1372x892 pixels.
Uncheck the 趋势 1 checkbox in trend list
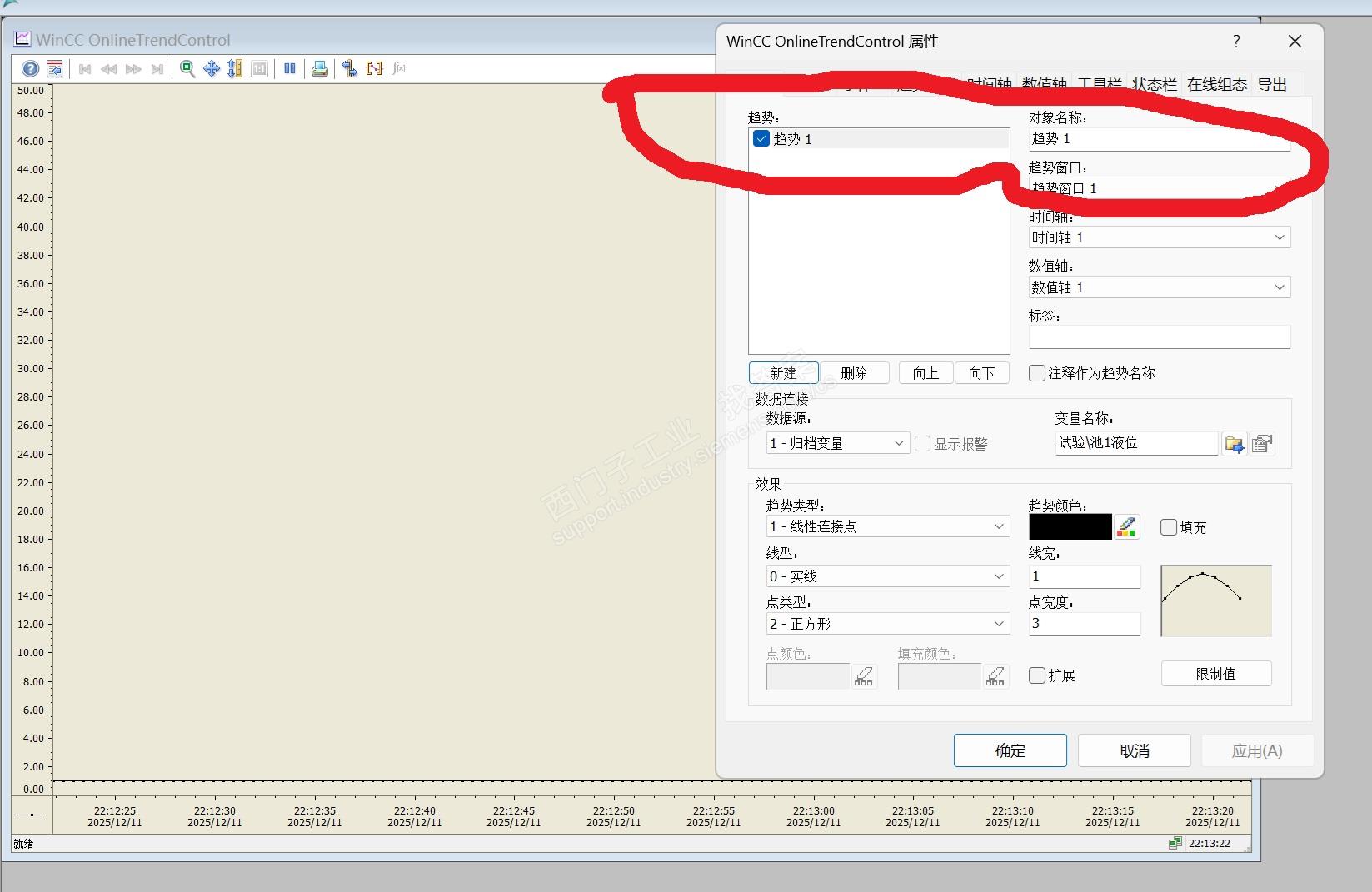(761, 139)
